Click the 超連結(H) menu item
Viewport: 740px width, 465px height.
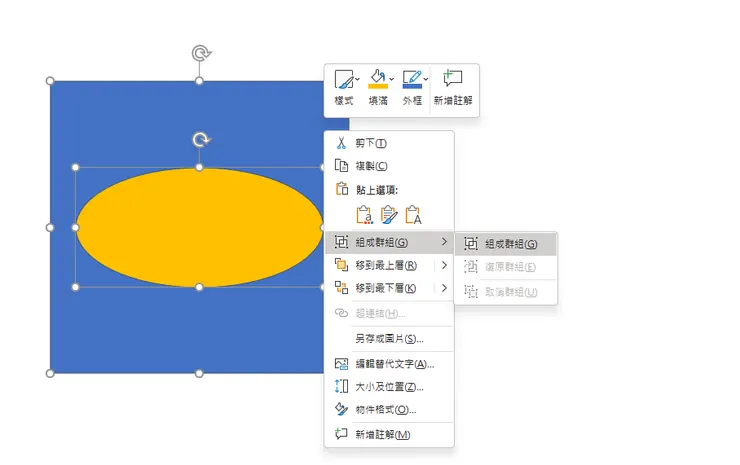point(389,313)
